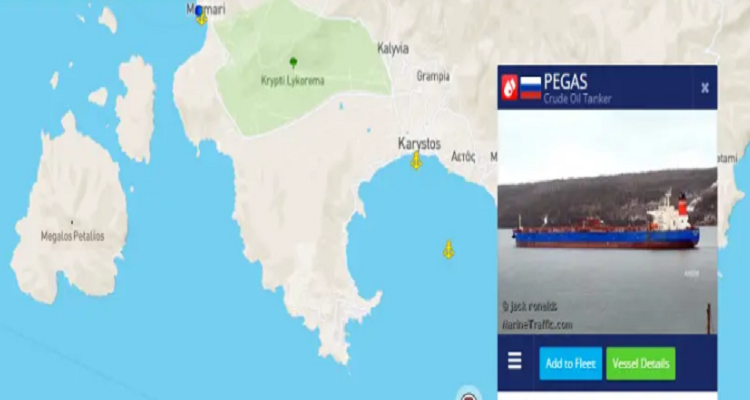The image size is (750, 400).
Task: Open Vessel Details for PEGAS
Action: tap(640, 364)
